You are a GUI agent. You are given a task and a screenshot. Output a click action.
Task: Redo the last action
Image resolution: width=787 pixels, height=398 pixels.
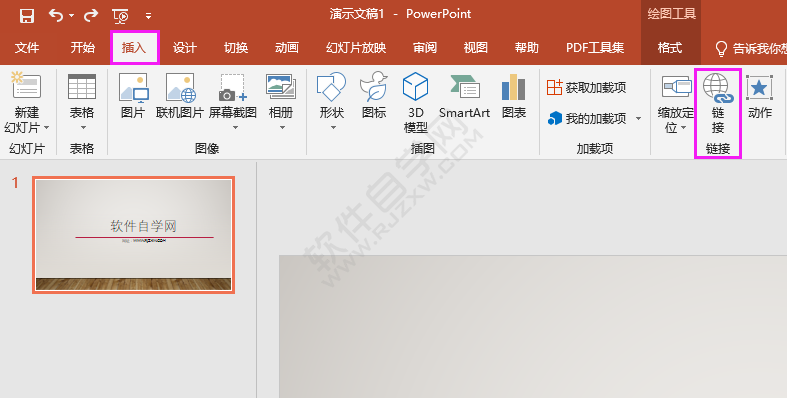[x=91, y=16]
